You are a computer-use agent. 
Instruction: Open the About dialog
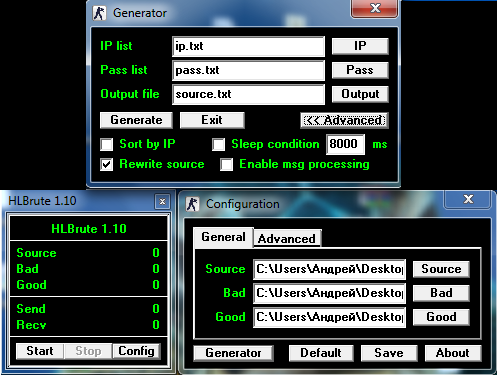click(x=453, y=353)
